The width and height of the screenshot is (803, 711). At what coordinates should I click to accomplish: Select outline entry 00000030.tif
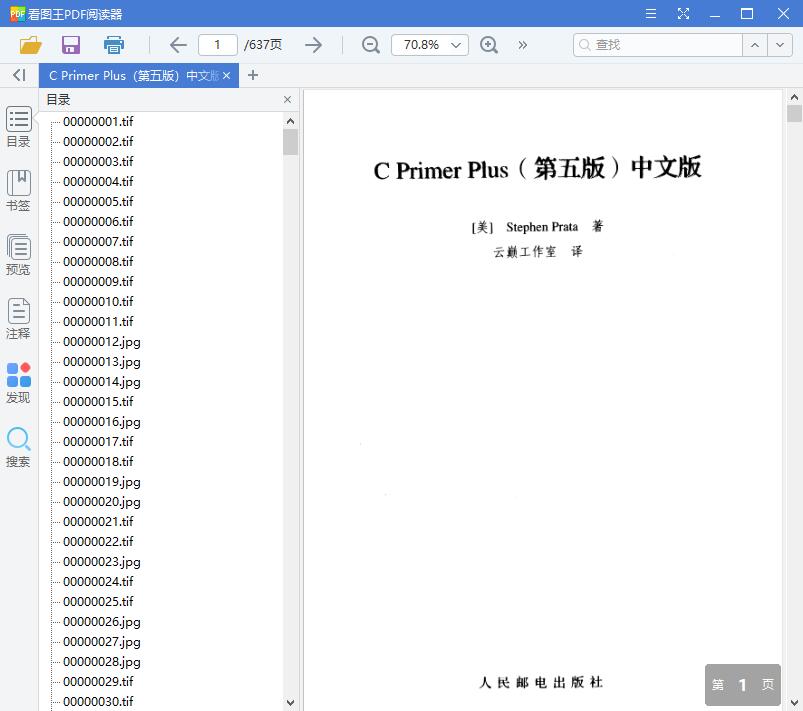98,701
